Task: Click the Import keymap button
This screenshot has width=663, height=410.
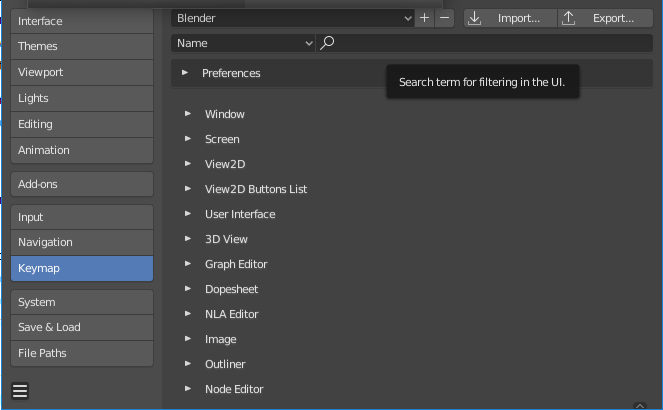Action: 510,18
